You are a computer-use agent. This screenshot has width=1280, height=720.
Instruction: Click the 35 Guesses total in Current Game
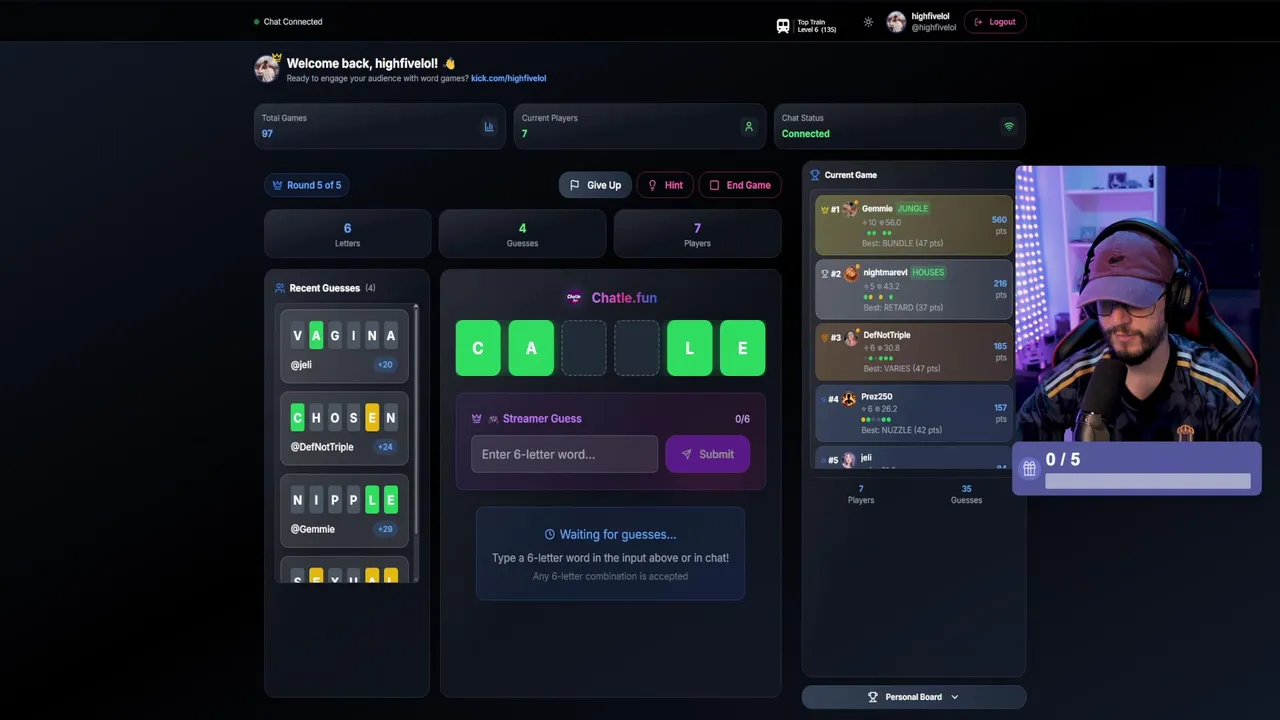pos(966,494)
